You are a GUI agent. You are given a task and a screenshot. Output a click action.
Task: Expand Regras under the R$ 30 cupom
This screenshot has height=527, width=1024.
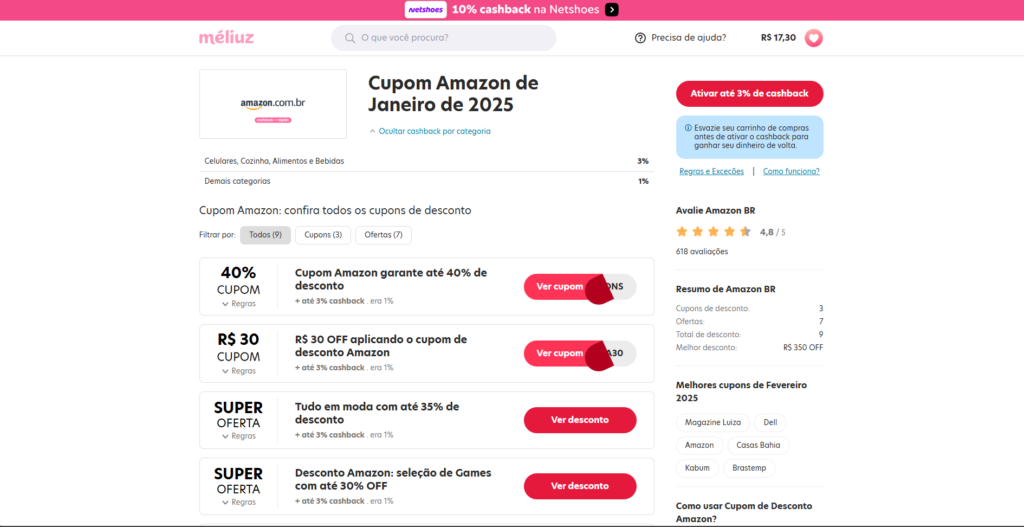coord(239,371)
